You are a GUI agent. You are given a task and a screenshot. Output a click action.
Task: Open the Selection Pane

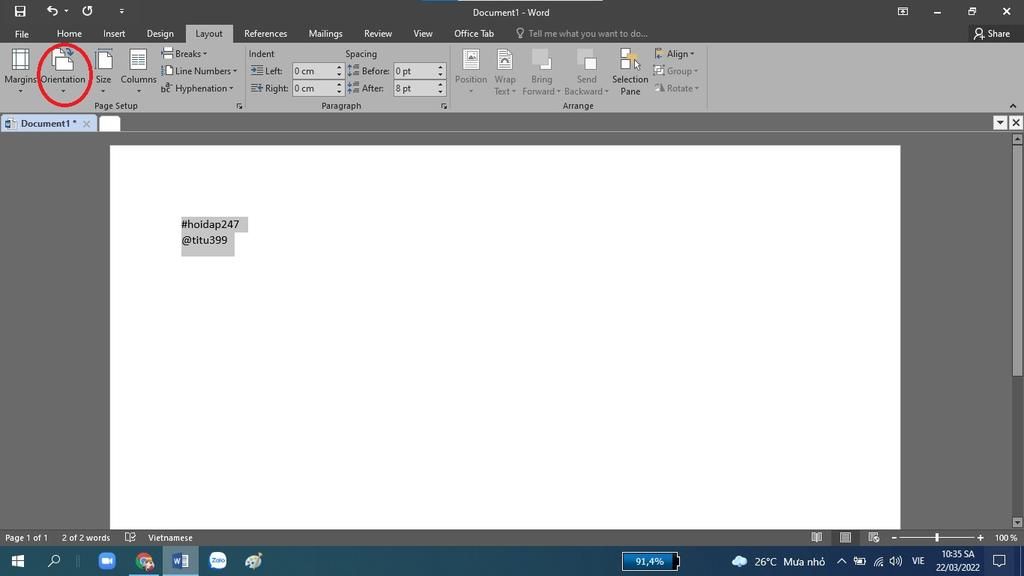[630, 72]
